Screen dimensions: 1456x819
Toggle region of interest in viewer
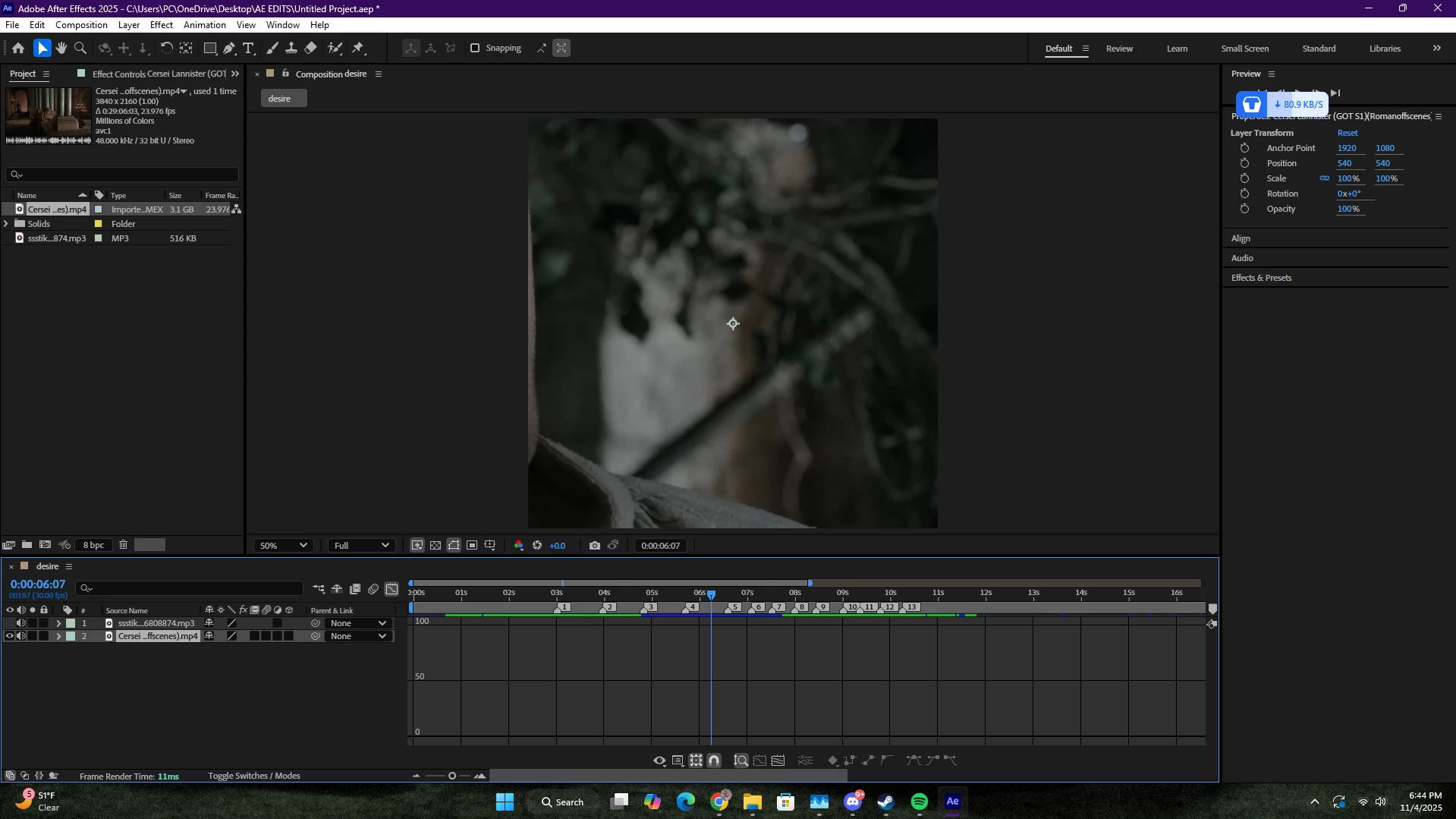click(x=472, y=545)
